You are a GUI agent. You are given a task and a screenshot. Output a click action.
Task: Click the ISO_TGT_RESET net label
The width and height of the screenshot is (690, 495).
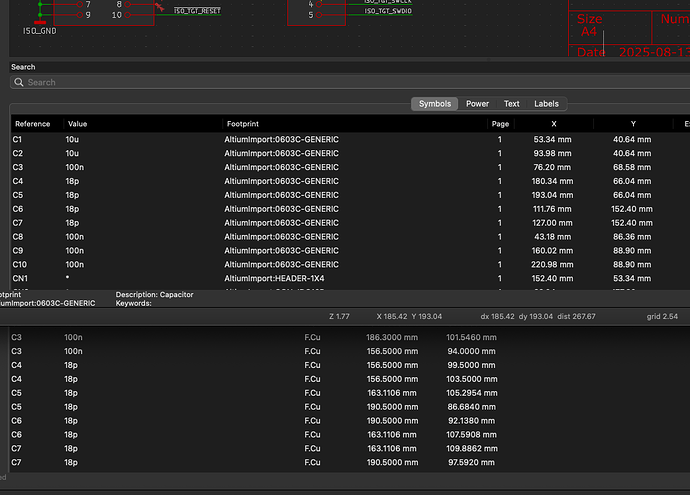point(197,11)
